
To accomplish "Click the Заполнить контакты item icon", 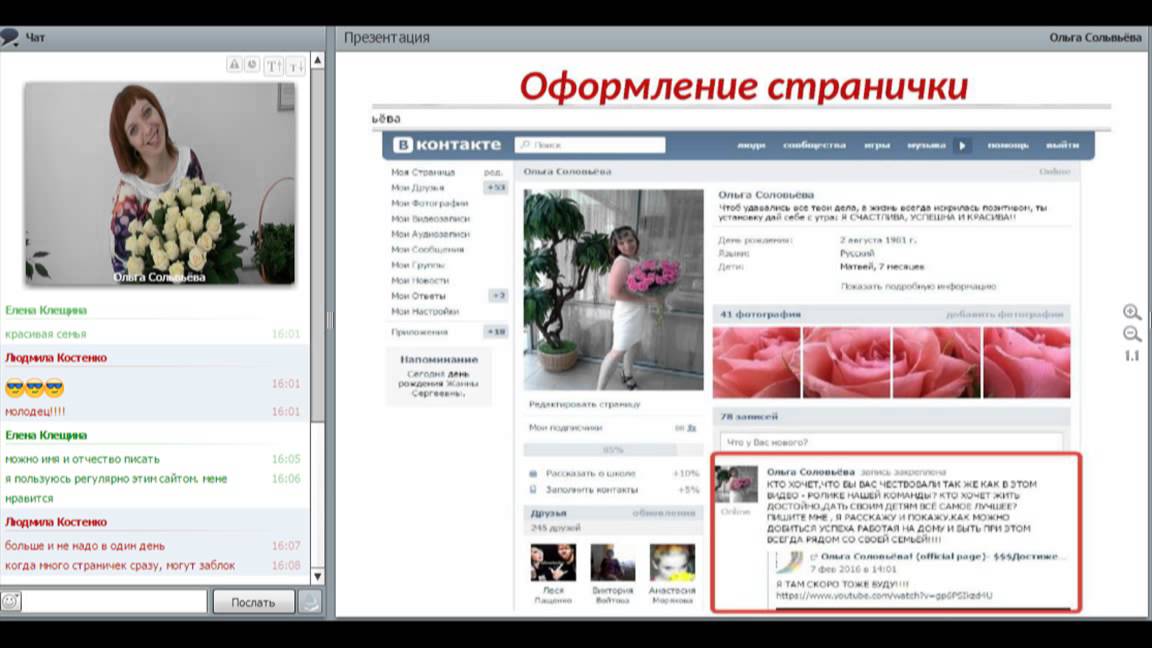I will coord(533,489).
